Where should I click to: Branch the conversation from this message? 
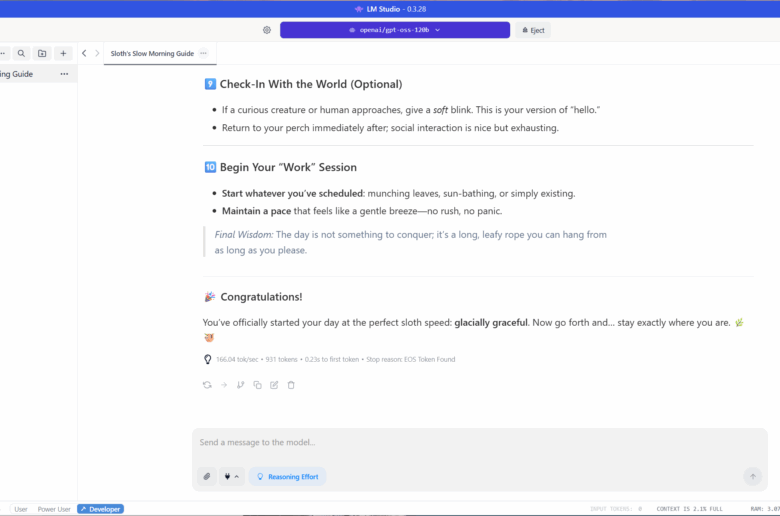click(x=241, y=385)
